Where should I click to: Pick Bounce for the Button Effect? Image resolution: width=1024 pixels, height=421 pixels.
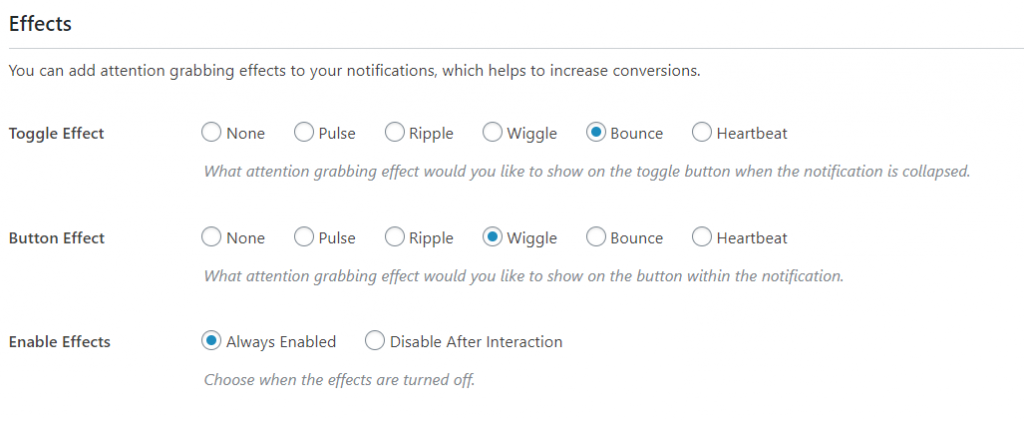point(596,238)
